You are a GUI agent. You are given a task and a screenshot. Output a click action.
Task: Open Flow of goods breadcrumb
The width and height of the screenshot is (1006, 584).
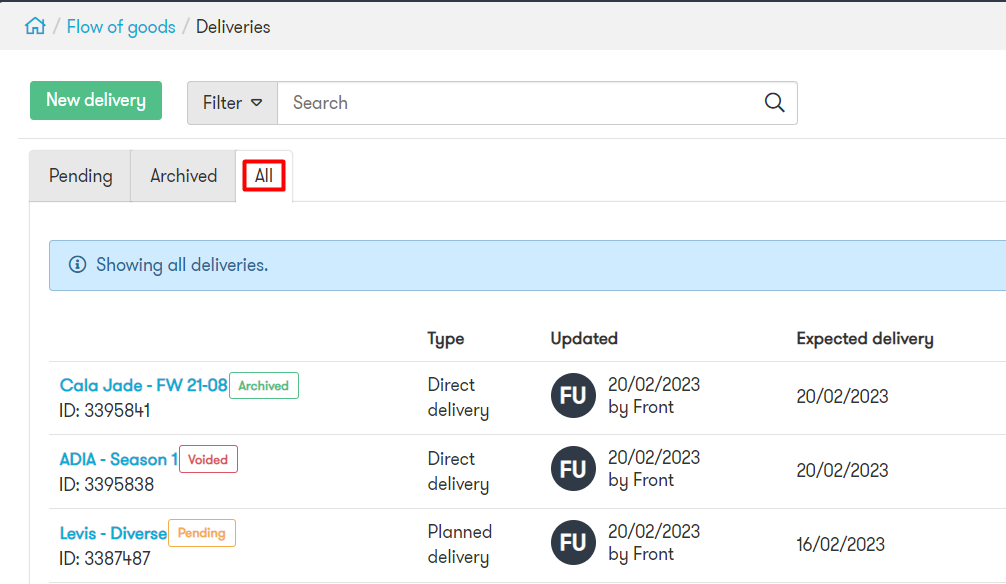click(121, 27)
